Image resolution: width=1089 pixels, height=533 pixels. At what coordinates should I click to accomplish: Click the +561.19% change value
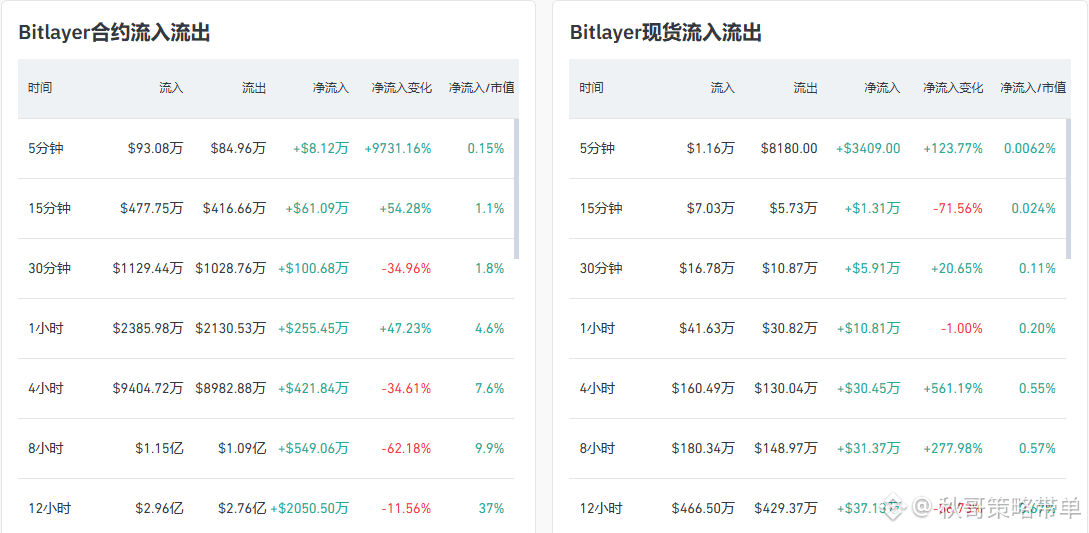tap(953, 388)
